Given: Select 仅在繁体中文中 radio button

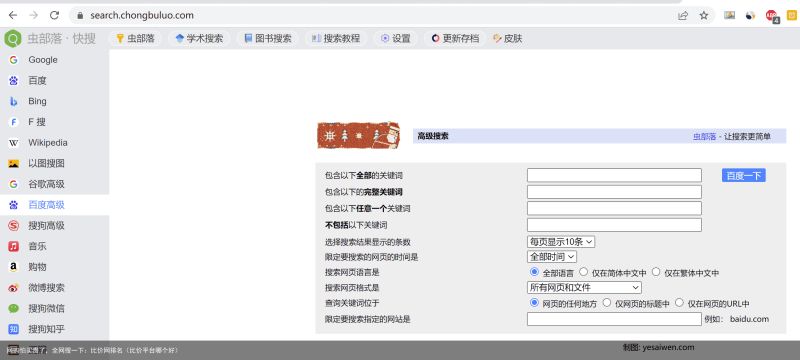Looking at the screenshot, I should click(x=656, y=272).
